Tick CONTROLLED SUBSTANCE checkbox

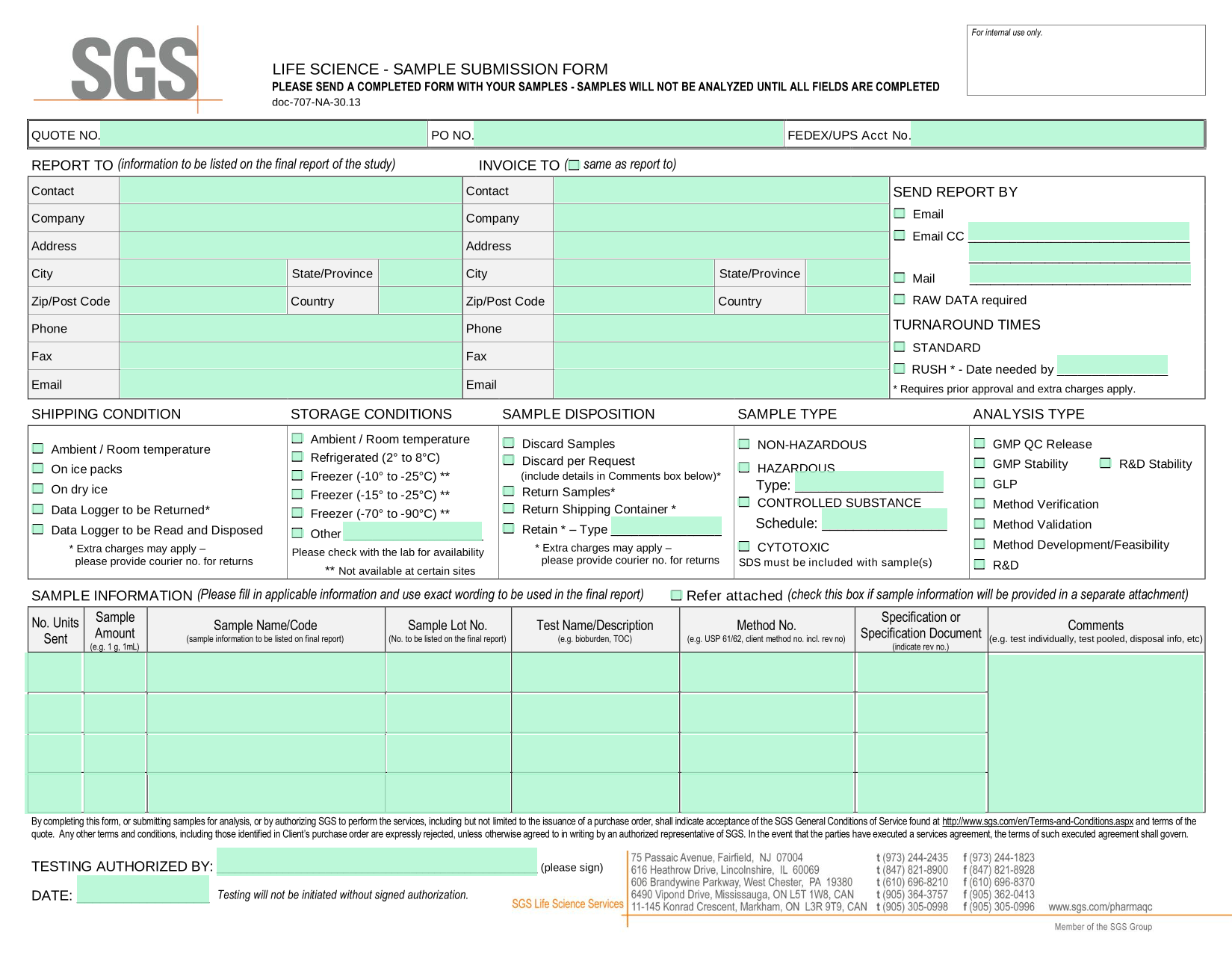tap(744, 502)
